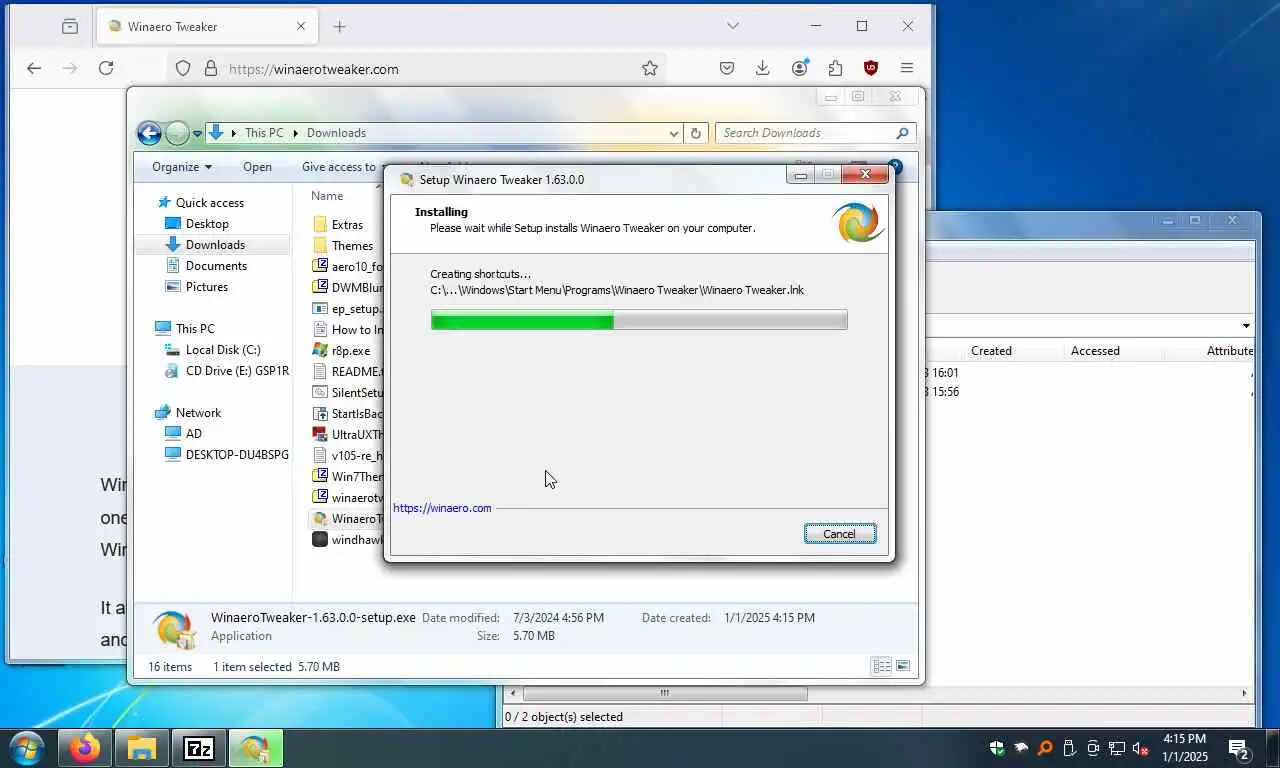The width and height of the screenshot is (1280, 768).
Task: Select This PC in navigation pane
Action: coord(195,329)
